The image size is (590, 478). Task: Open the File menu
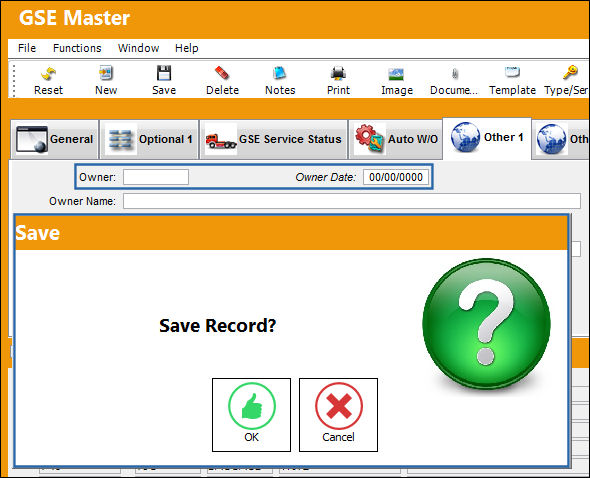coord(27,48)
